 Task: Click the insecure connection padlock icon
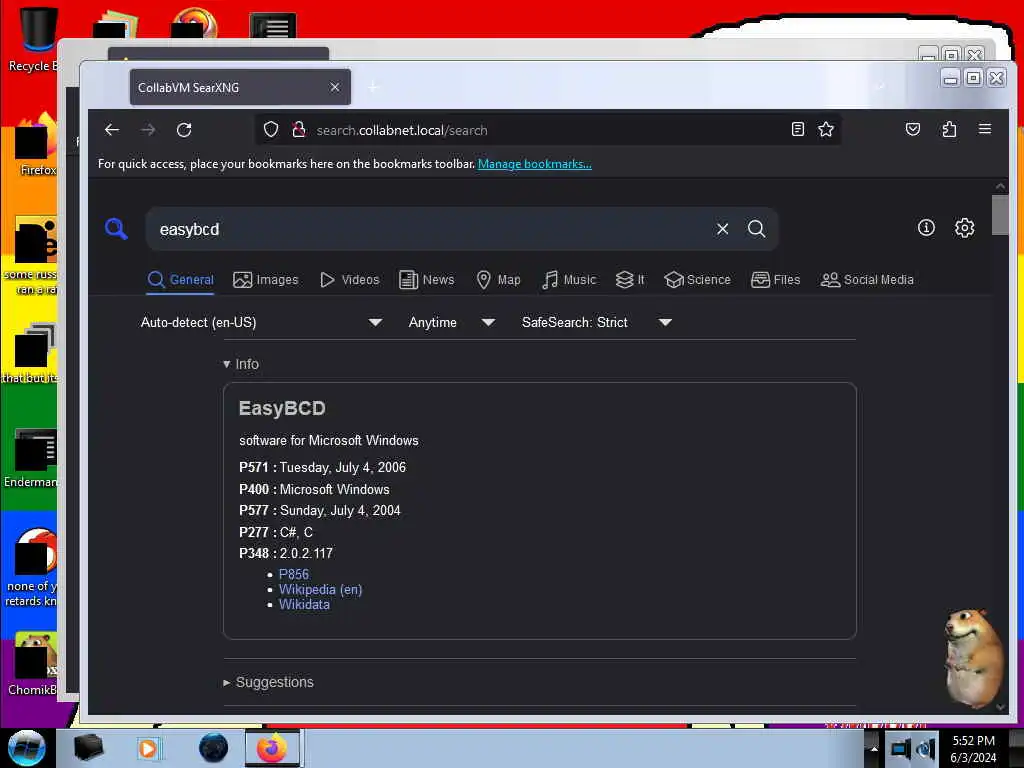(x=298, y=129)
